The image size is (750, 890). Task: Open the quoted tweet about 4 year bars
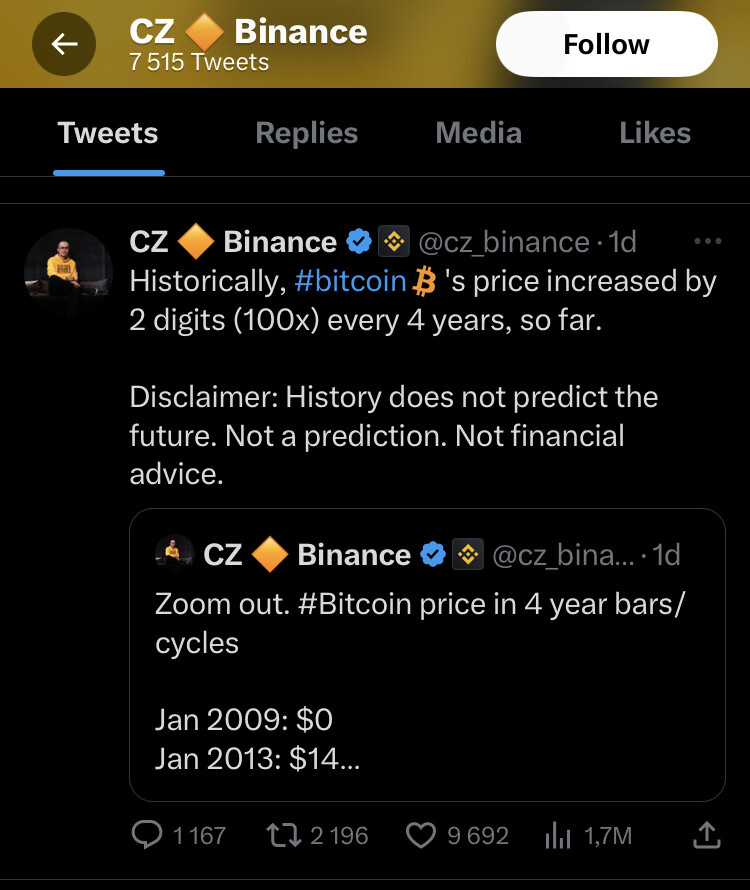click(x=427, y=654)
